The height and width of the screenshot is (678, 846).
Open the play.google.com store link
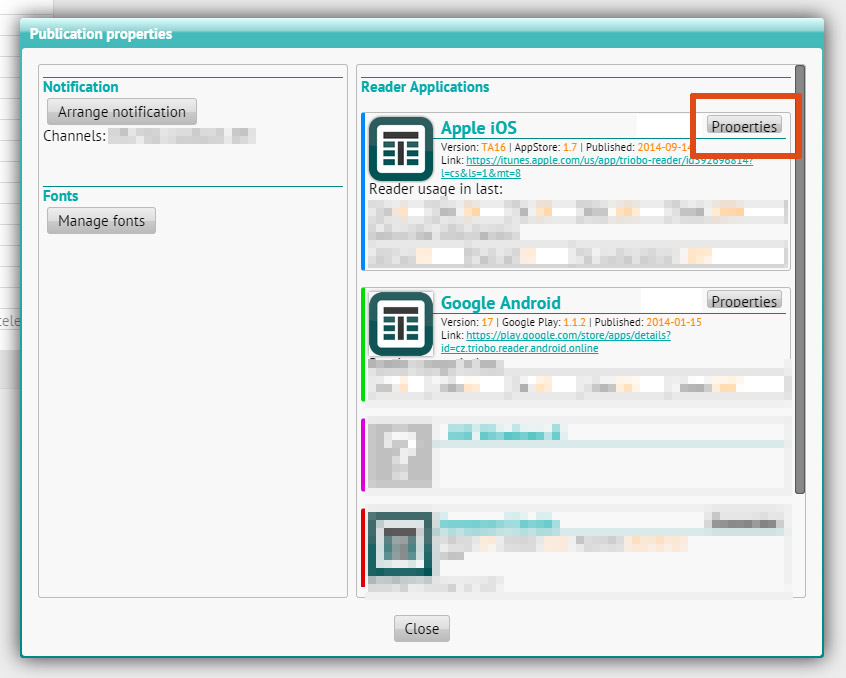pyautogui.click(x=567, y=336)
